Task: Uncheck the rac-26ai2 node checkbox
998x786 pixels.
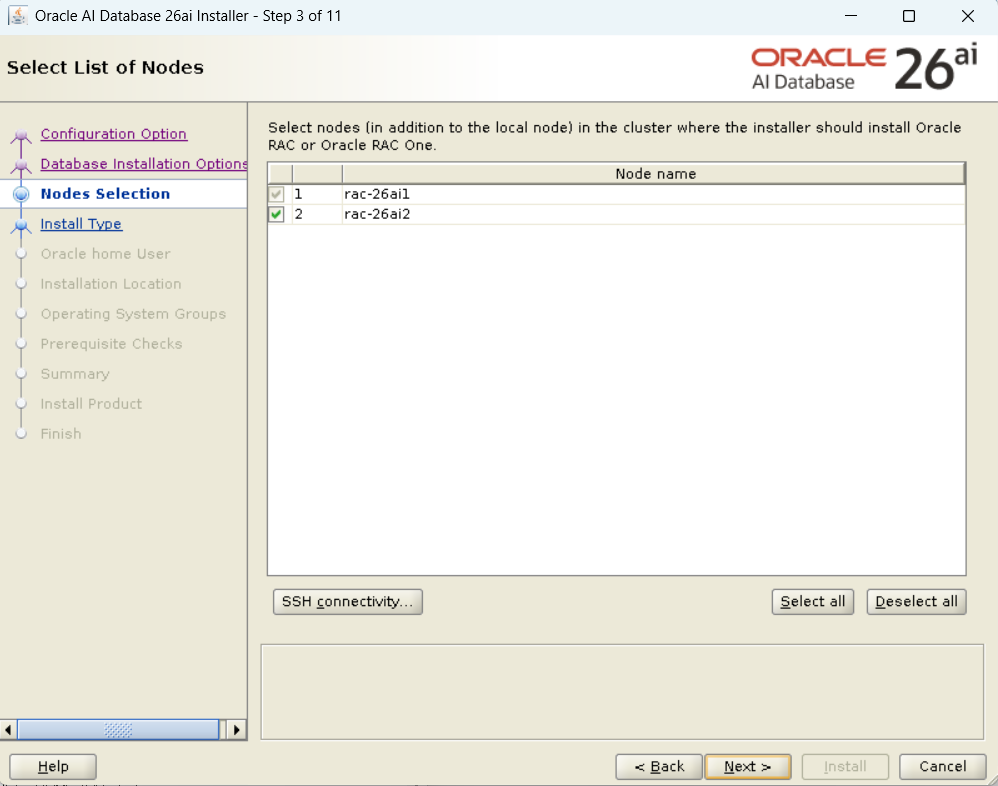Action: tap(277, 214)
